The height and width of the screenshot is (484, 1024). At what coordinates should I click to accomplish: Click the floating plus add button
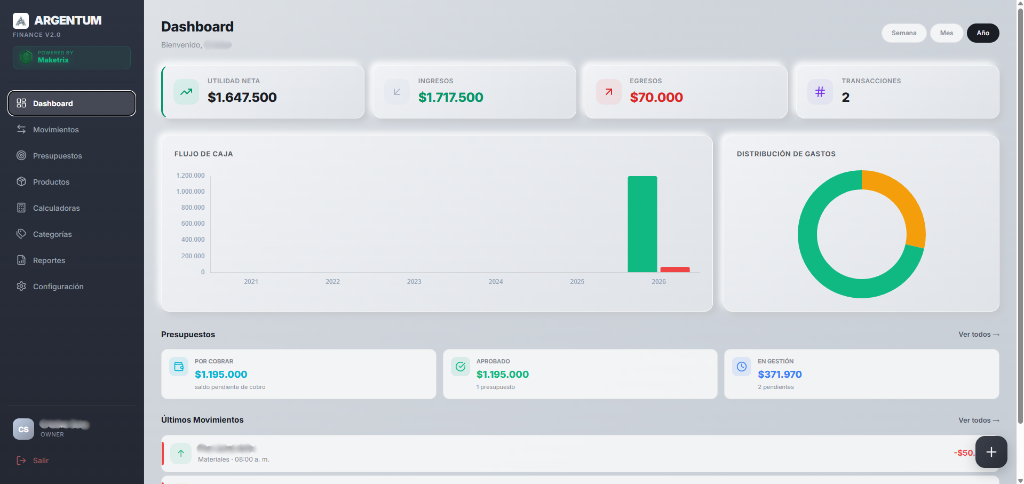click(x=991, y=452)
